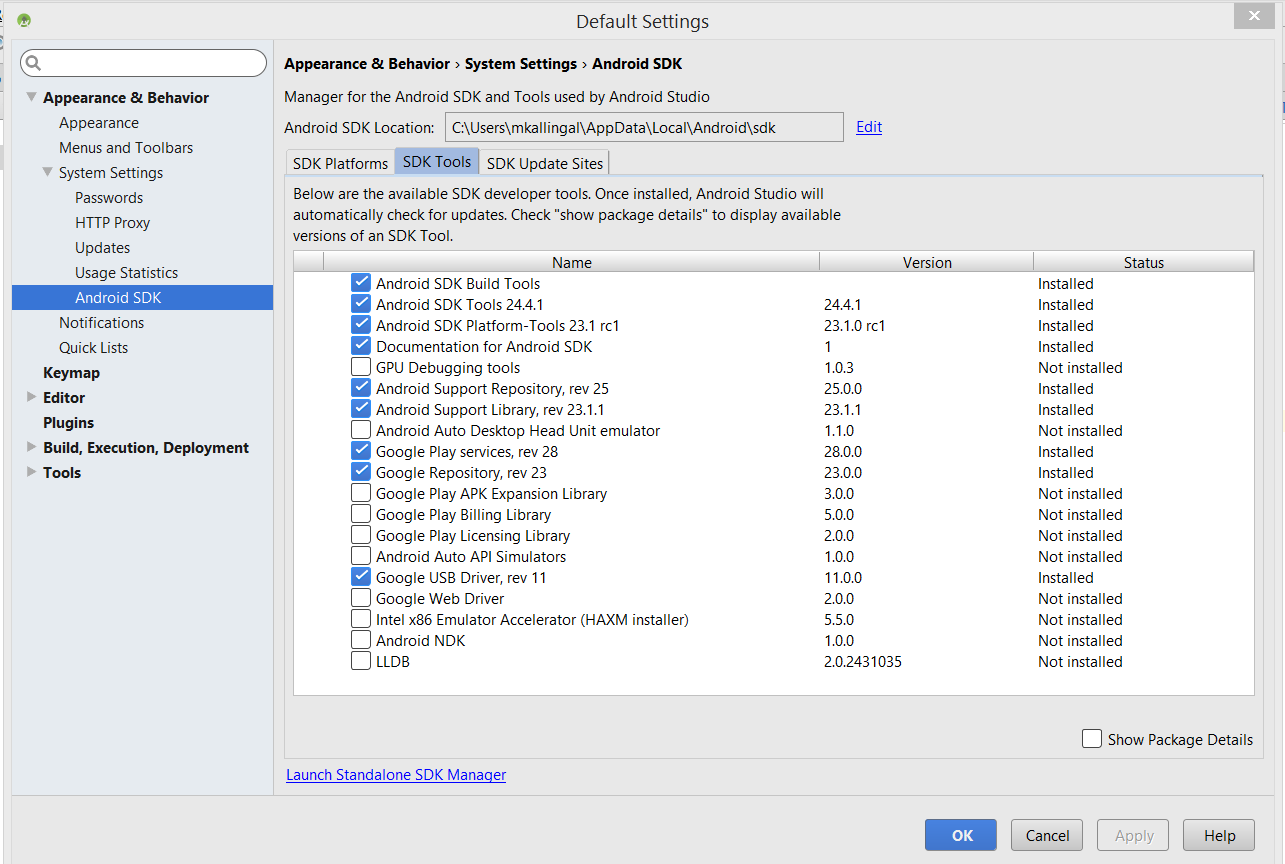
Task: Click the search magnifier icon
Action: point(33,63)
